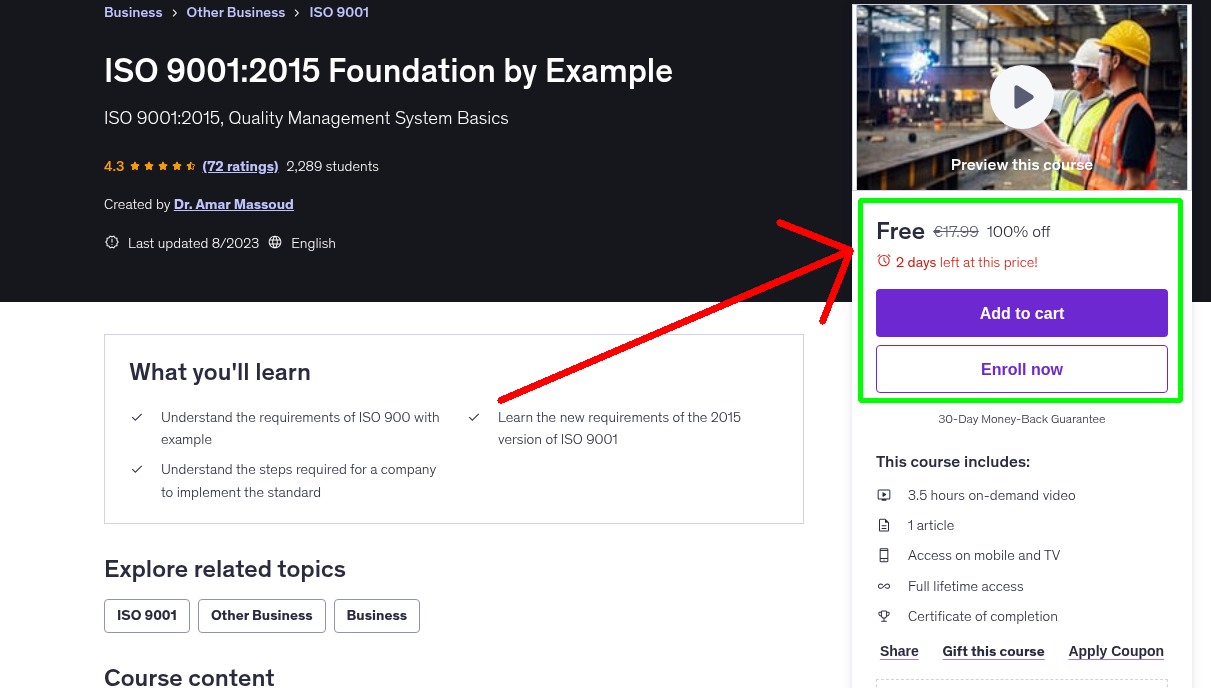1211x688 pixels.
Task: Navigate to the Business breadcrumb
Action: click(133, 12)
